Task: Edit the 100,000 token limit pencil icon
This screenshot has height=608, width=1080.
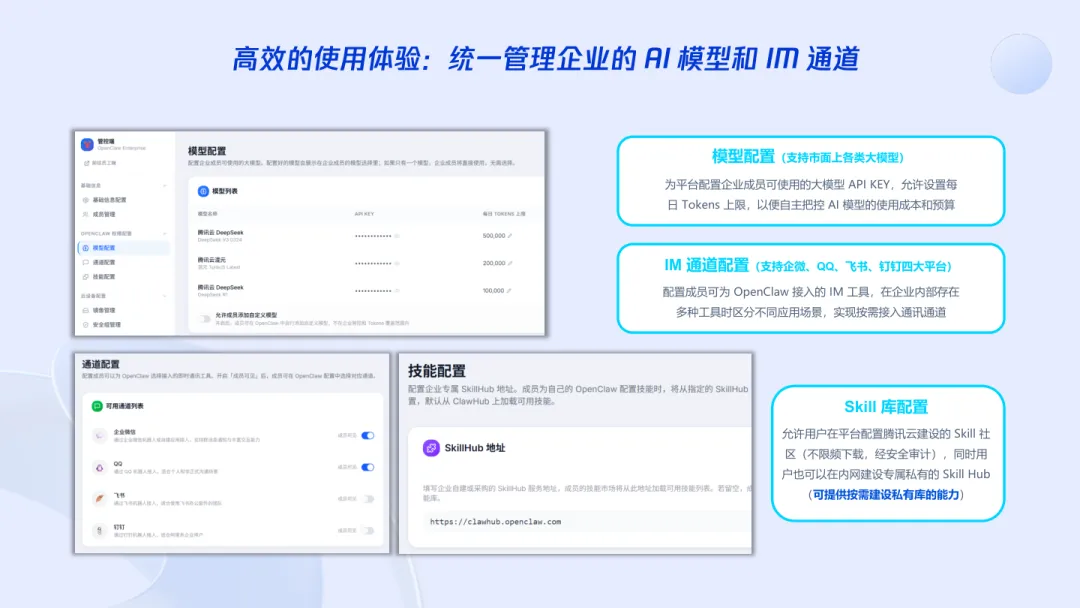Action: (x=509, y=291)
